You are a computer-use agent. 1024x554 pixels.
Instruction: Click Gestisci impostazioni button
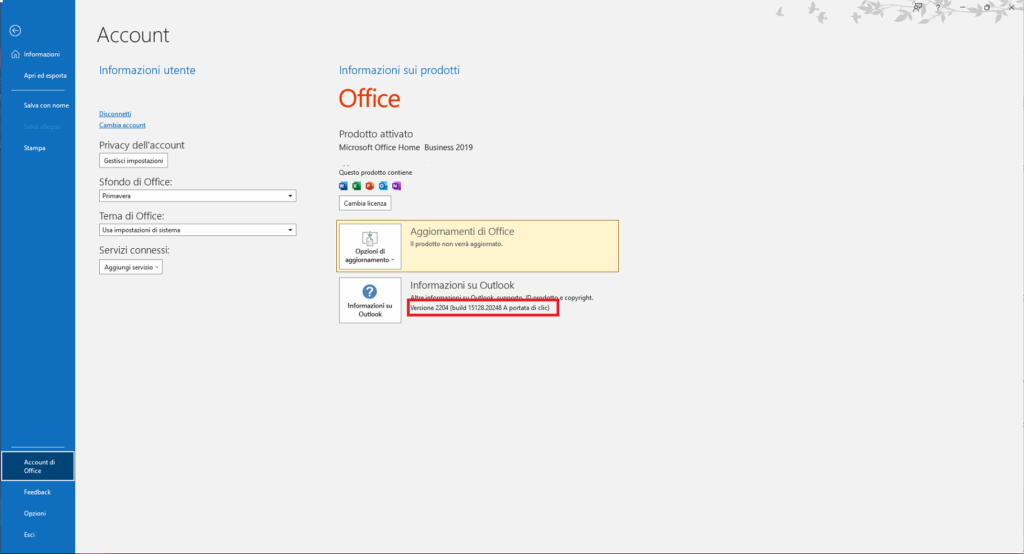pos(133,161)
